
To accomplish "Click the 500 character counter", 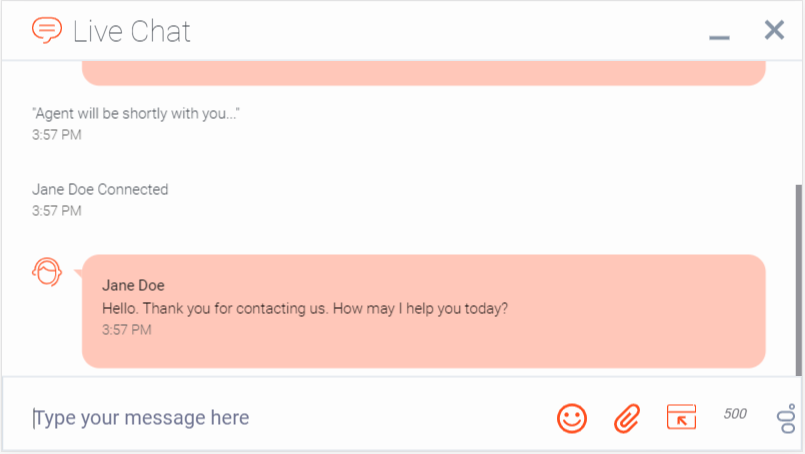I will [x=735, y=414].
